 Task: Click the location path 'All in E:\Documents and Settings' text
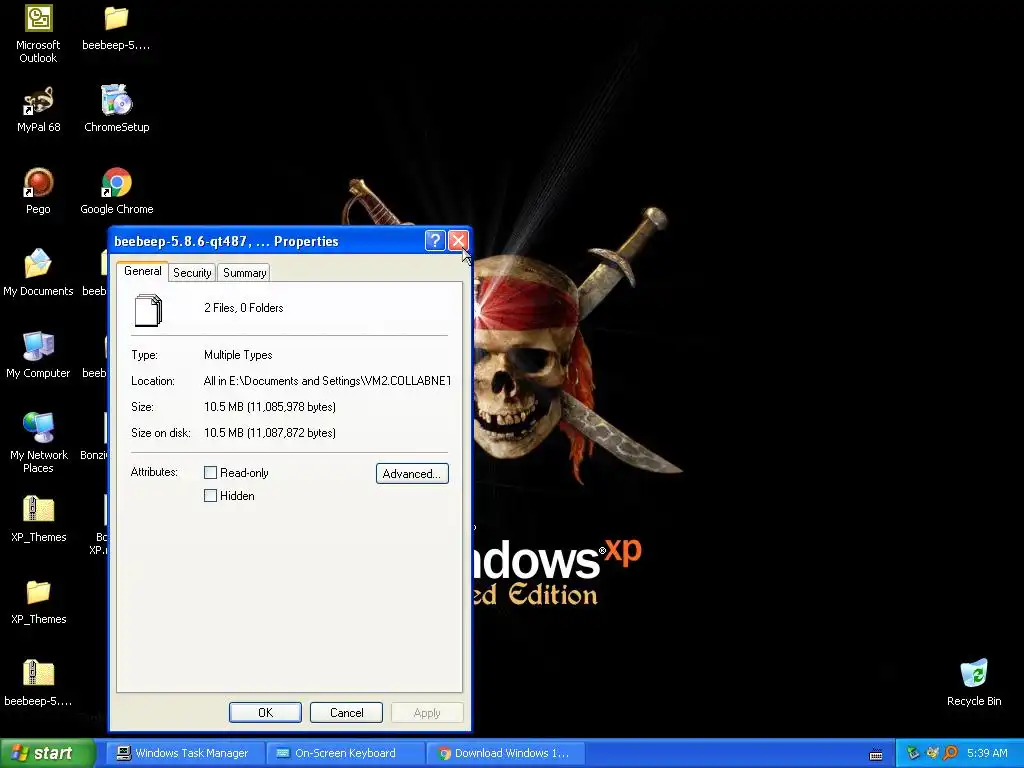pyautogui.click(x=327, y=381)
